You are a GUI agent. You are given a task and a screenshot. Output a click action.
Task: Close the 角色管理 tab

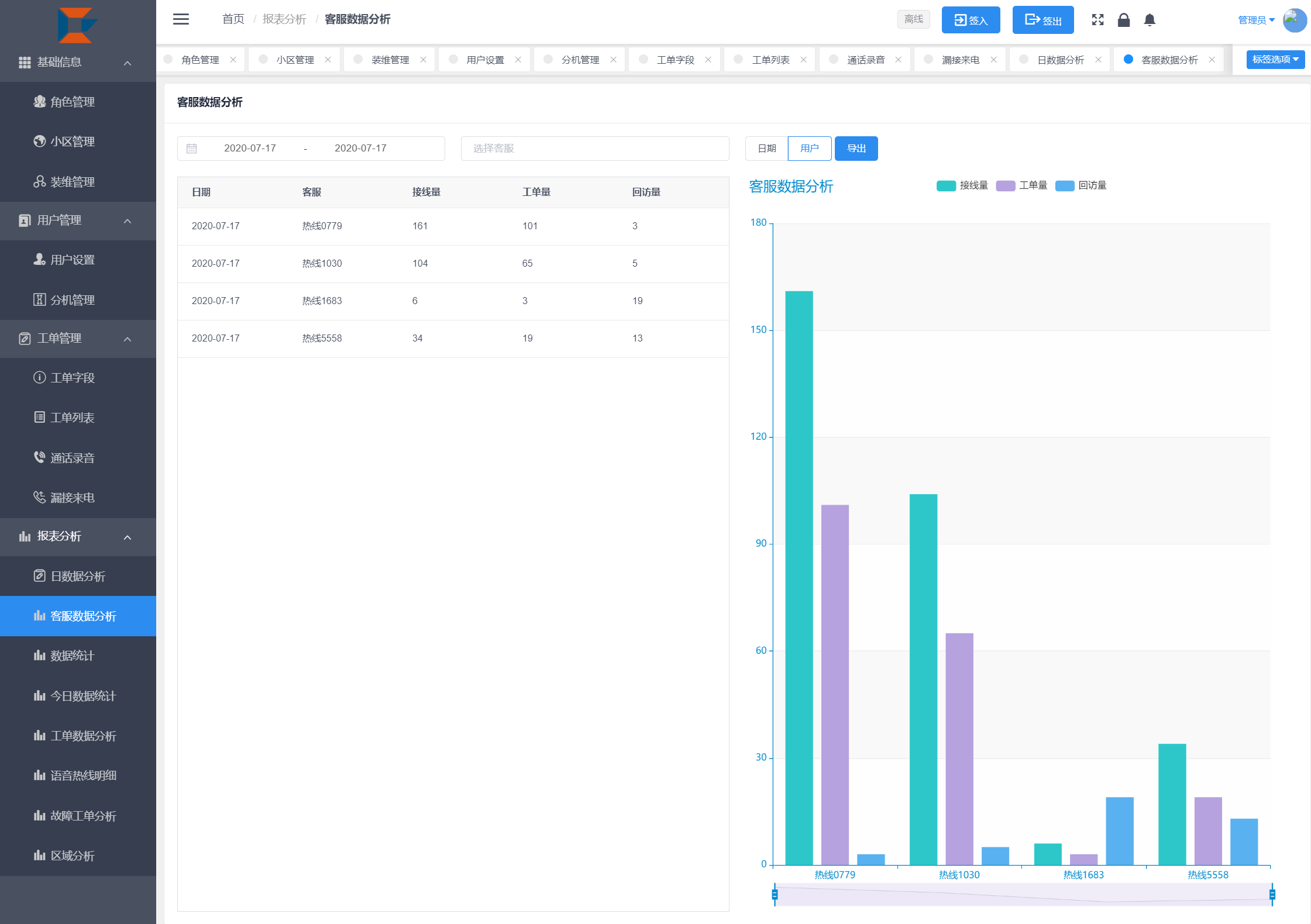point(233,60)
